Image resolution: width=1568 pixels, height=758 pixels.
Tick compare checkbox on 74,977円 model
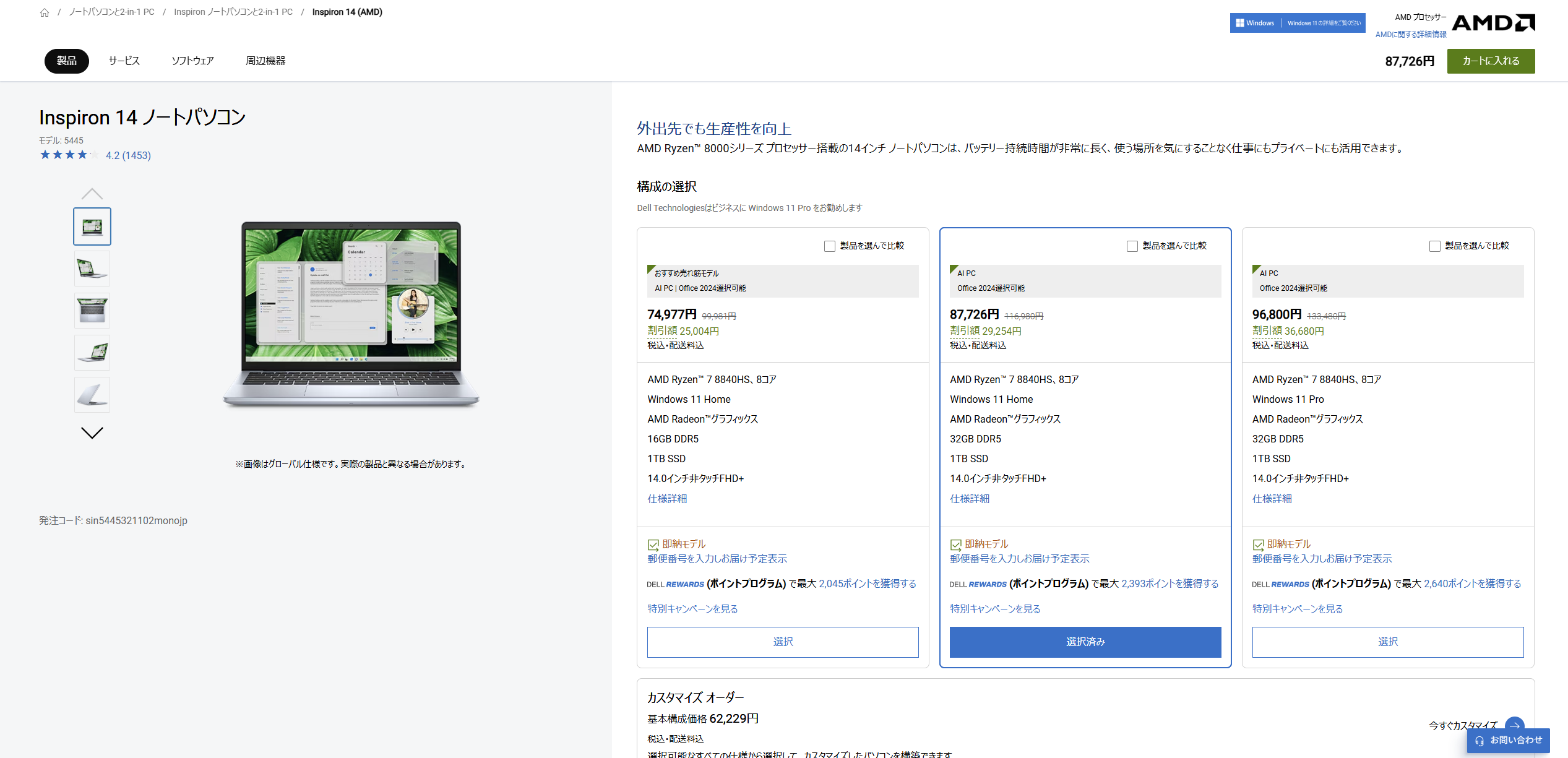[830, 246]
